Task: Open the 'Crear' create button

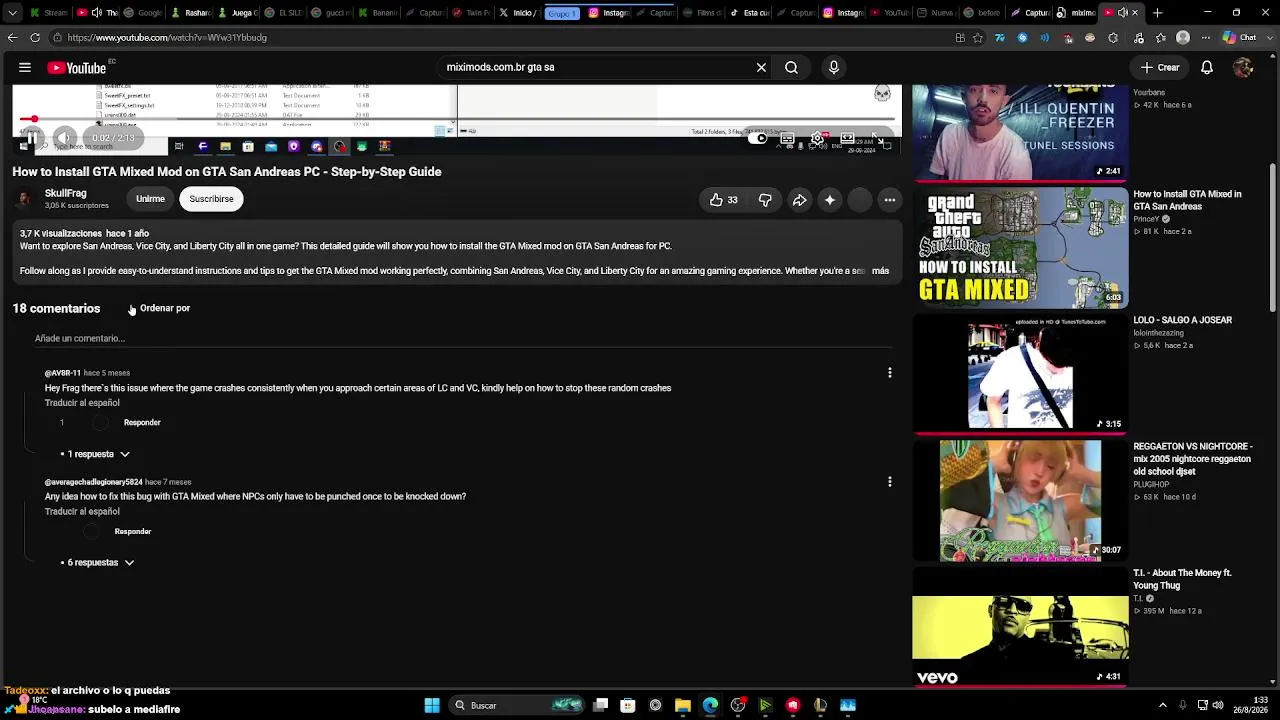Action: [1161, 67]
